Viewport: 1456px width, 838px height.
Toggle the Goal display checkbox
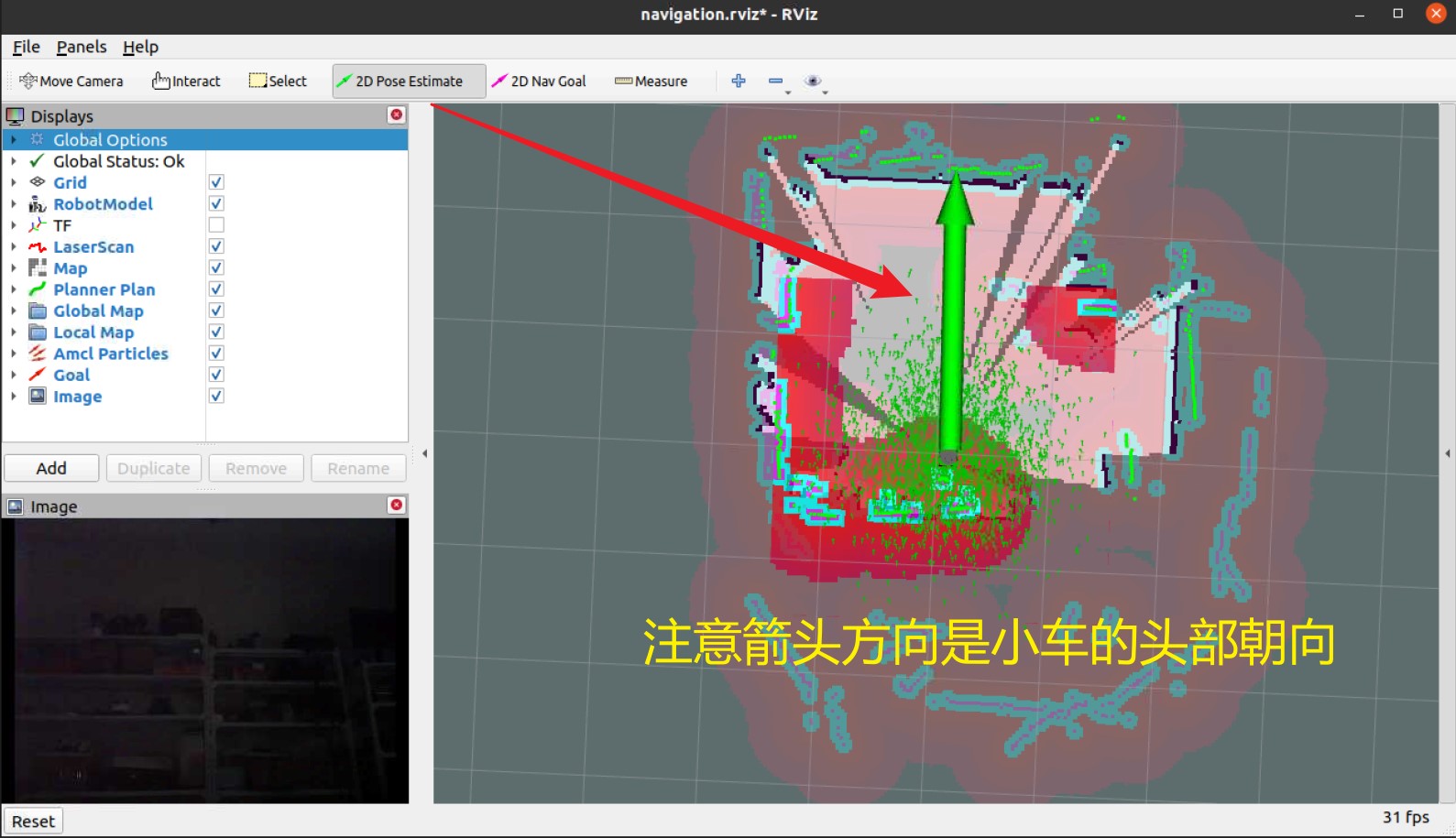coord(216,375)
